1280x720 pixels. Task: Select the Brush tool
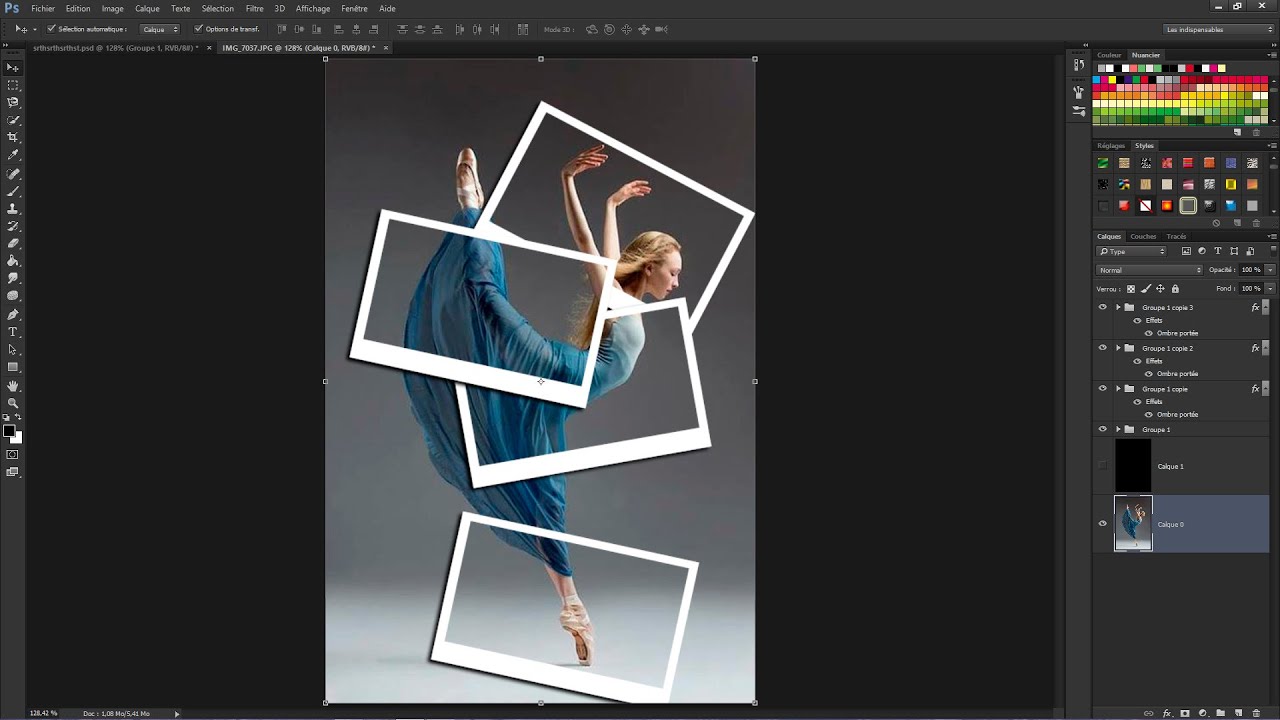tap(13, 191)
